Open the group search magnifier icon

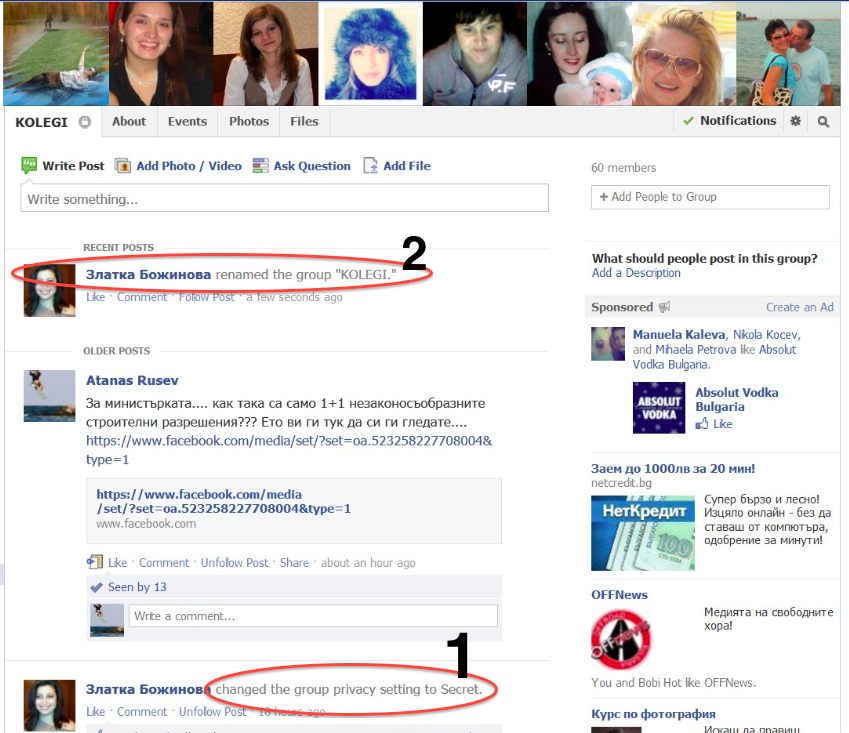823,121
